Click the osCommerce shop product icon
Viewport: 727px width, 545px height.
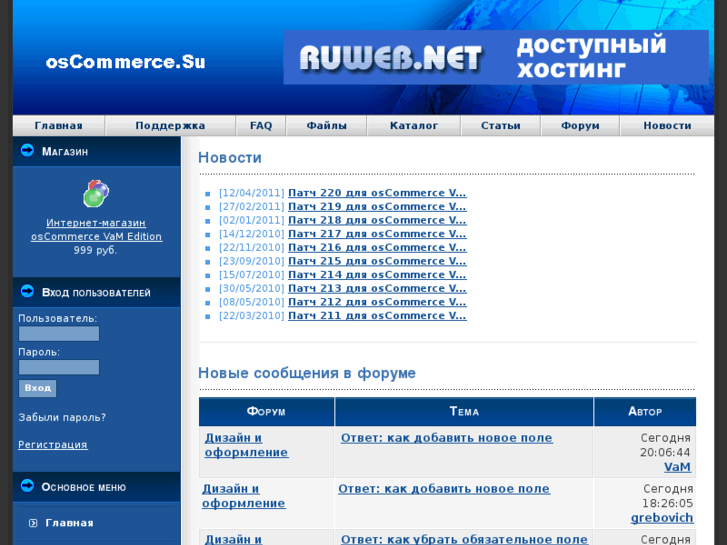(96, 193)
